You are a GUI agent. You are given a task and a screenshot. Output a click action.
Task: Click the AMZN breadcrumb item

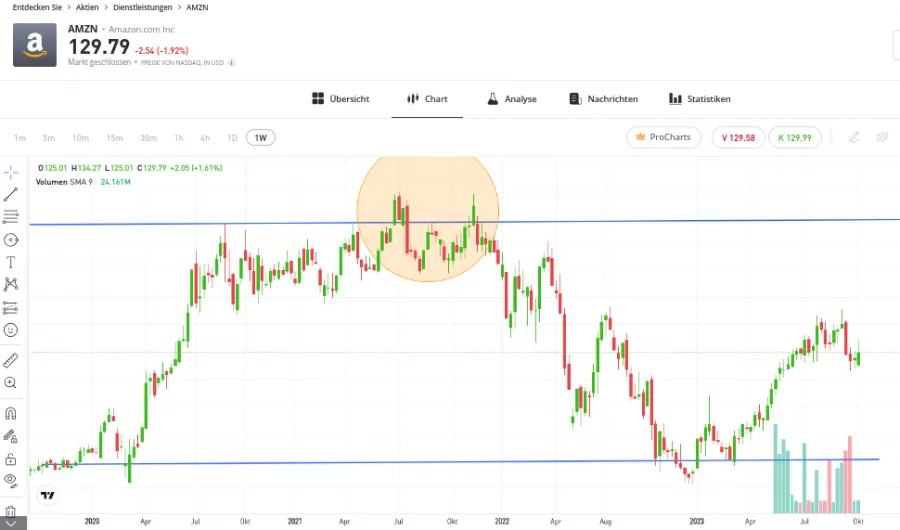tap(197, 7)
